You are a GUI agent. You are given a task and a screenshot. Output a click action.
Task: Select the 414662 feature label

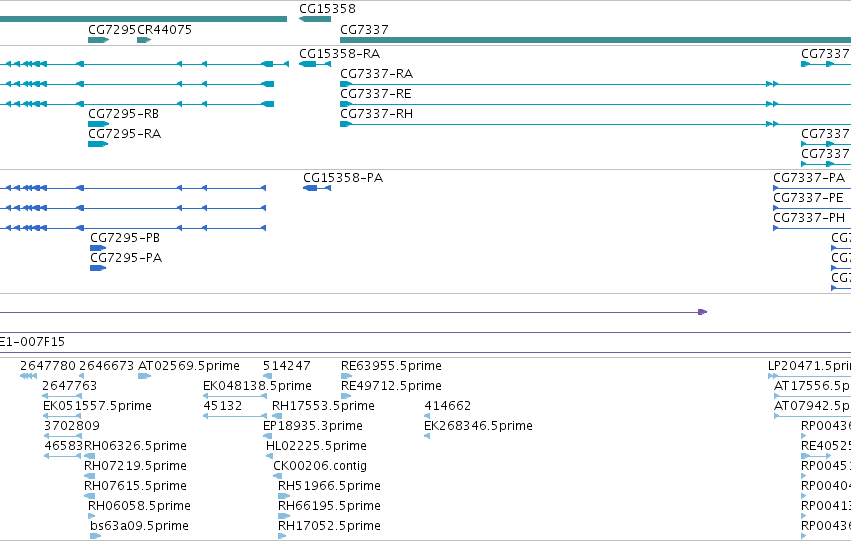(448, 405)
